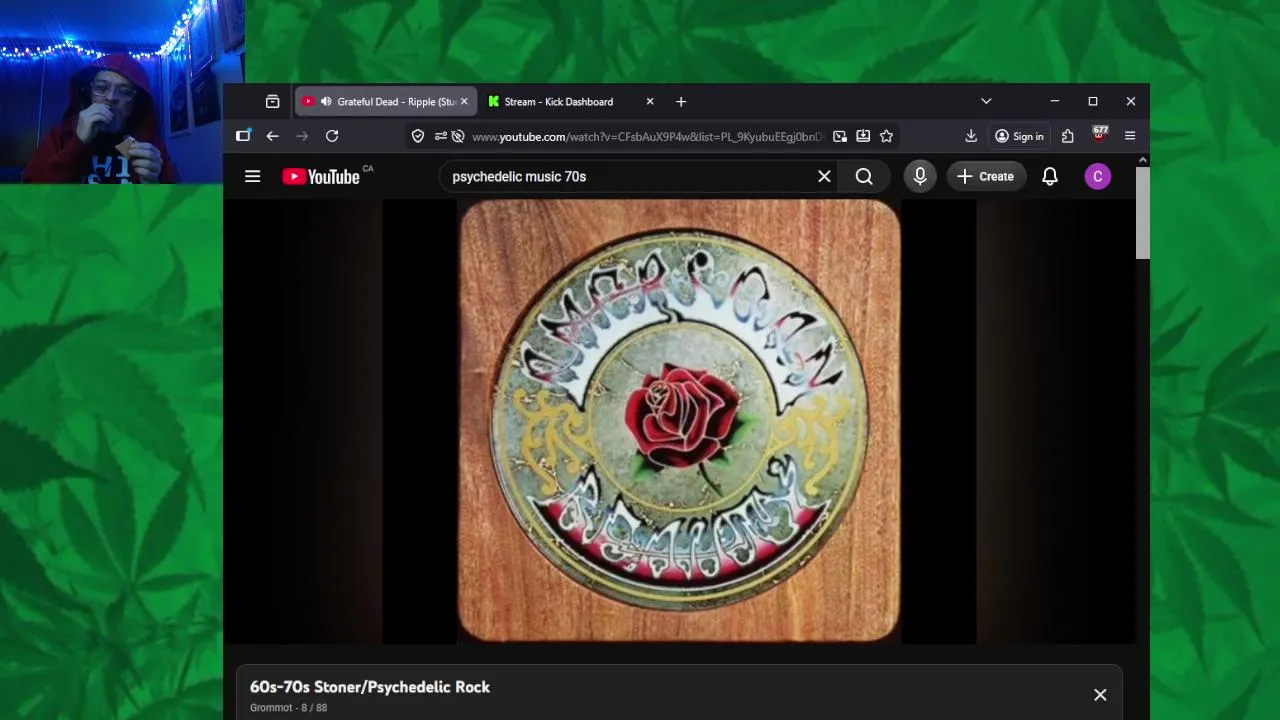Open a new browser tab

(x=681, y=102)
